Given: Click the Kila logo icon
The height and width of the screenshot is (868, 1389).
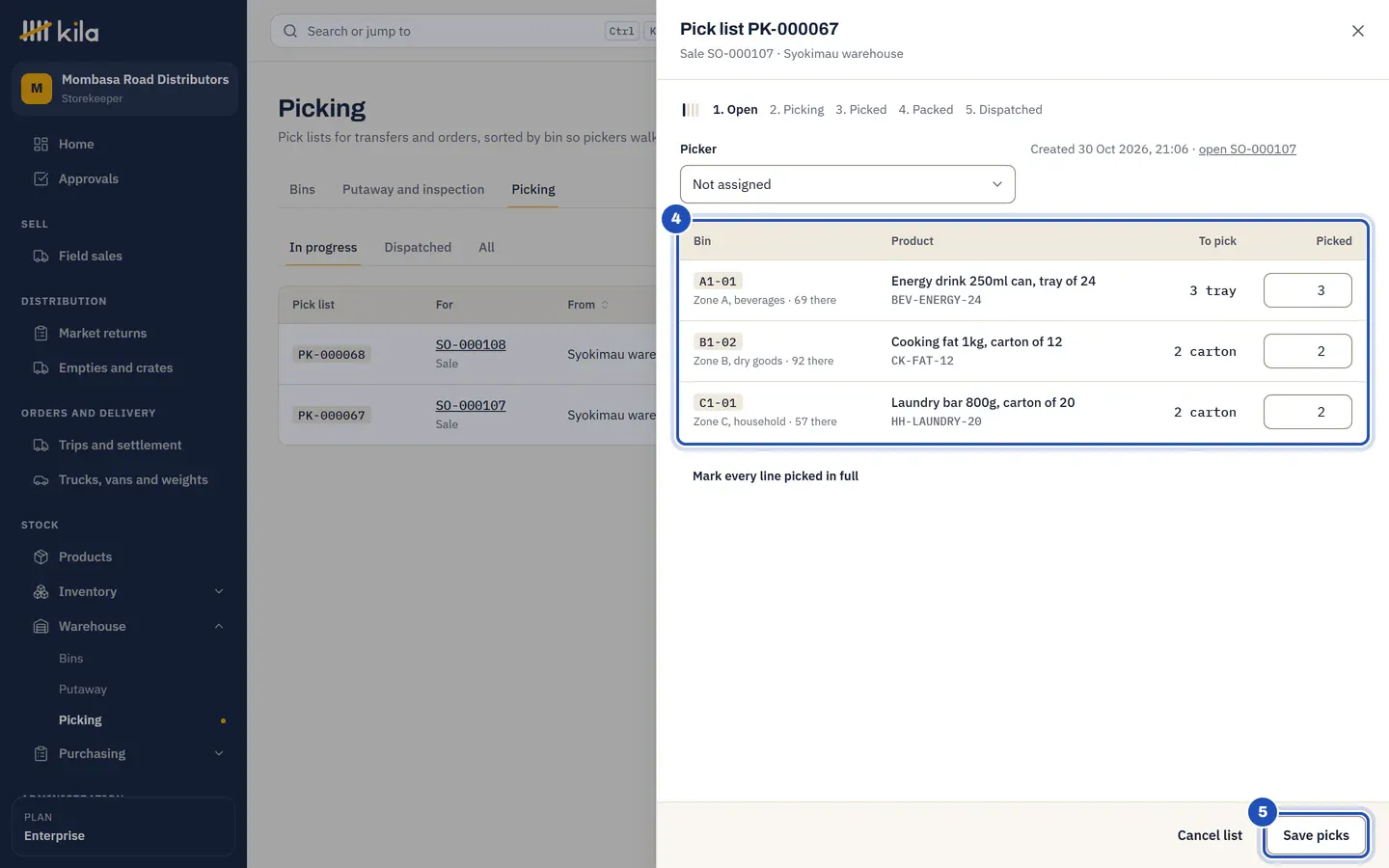Looking at the screenshot, I should click(36, 31).
